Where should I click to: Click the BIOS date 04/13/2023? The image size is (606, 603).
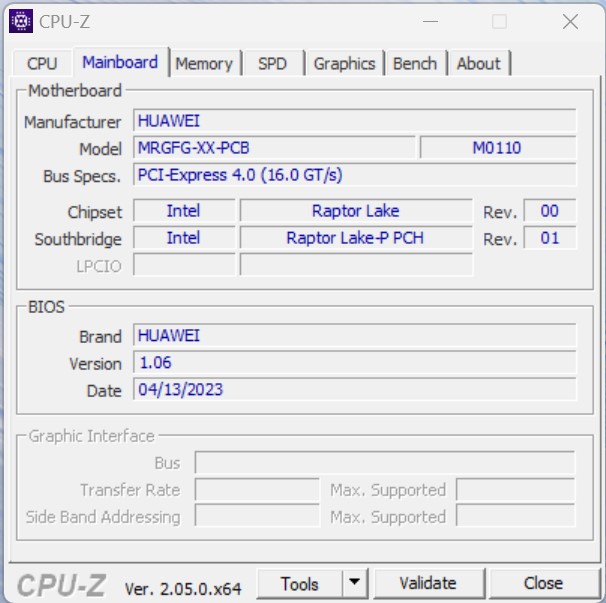(354, 389)
